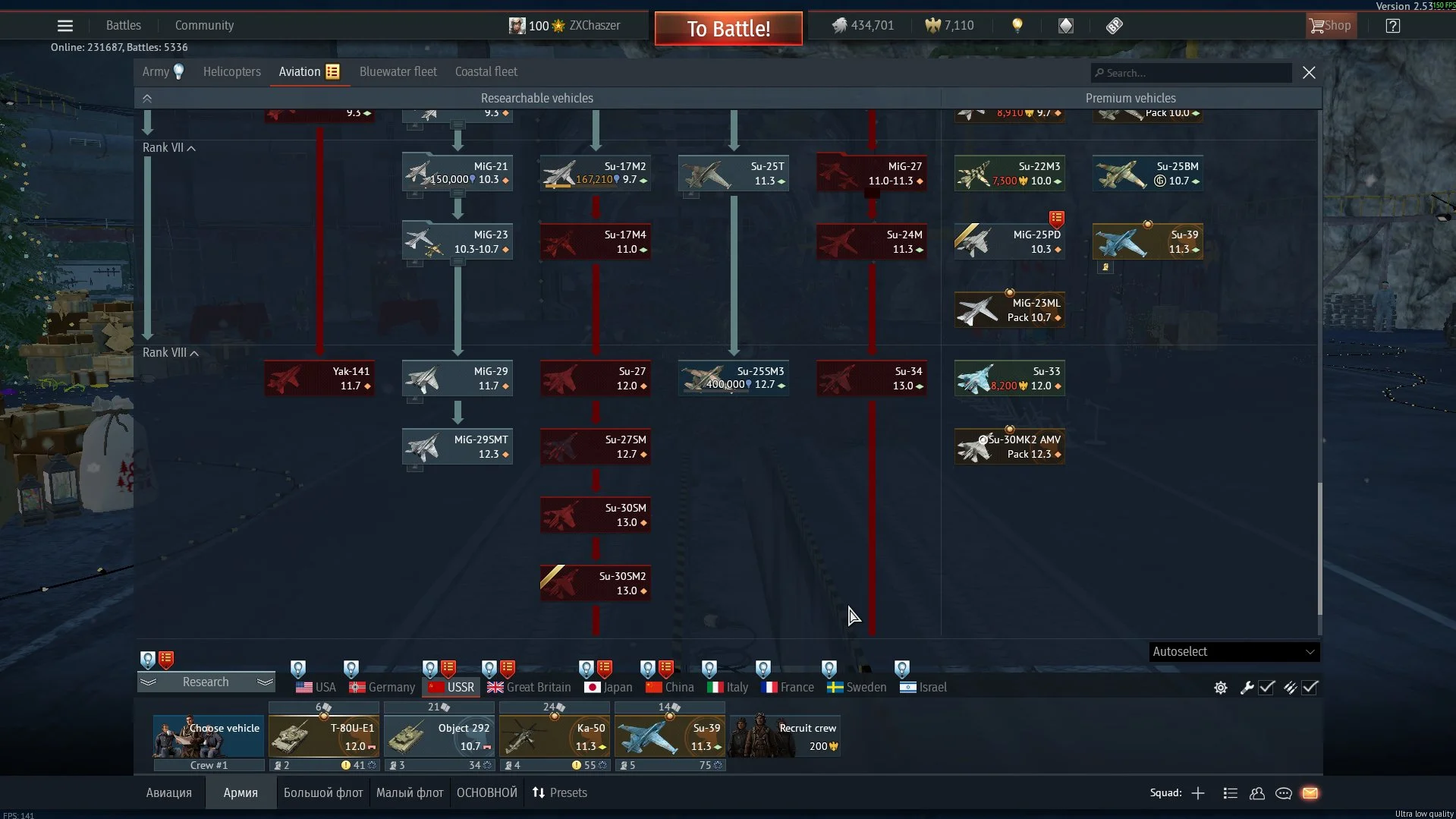Image resolution: width=1456 pixels, height=819 pixels.
Task: Select the Yak-141 vehicle card
Action: (x=319, y=378)
